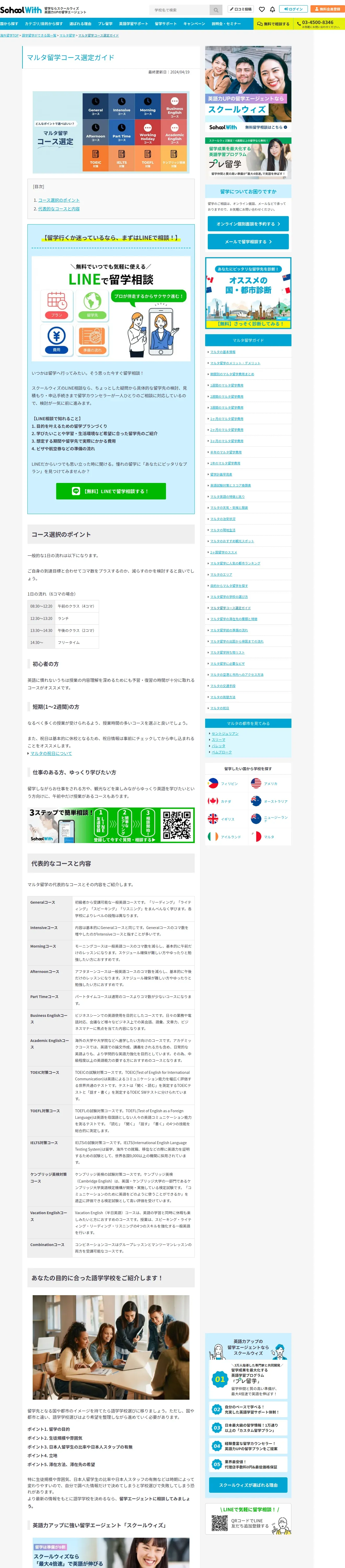Click the QR code in LINE sidebar banner
The height and width of the screenshot is (1568, 345).
coord(219,1523)
